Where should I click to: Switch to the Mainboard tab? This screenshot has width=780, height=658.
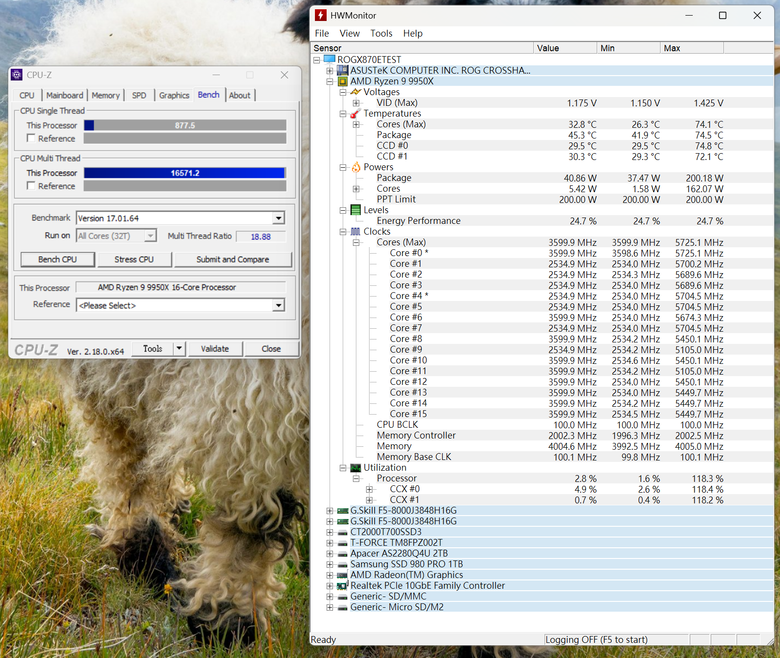(65, 95)
